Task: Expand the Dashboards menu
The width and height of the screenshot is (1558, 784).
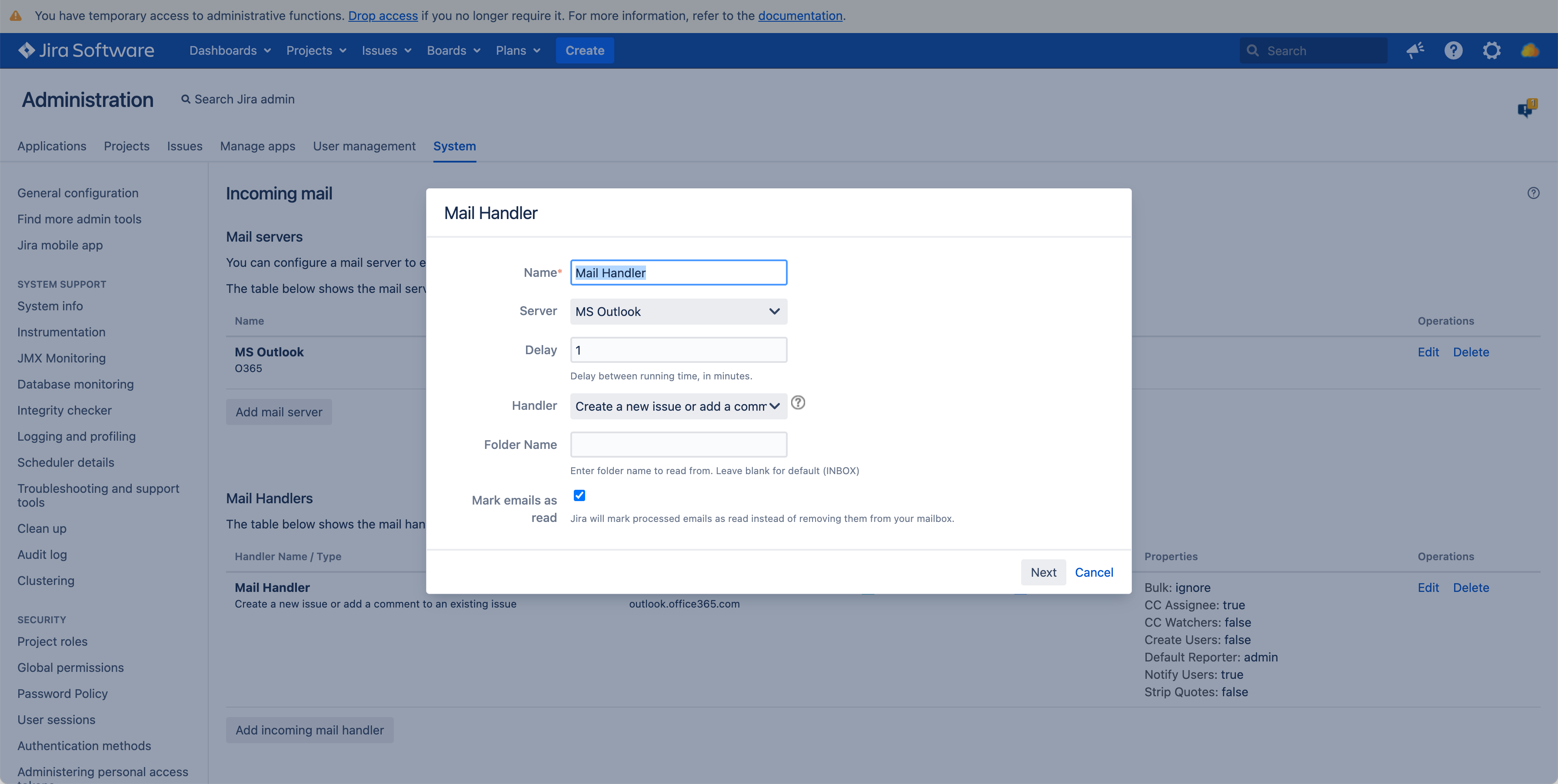Action: coord(230,51)
